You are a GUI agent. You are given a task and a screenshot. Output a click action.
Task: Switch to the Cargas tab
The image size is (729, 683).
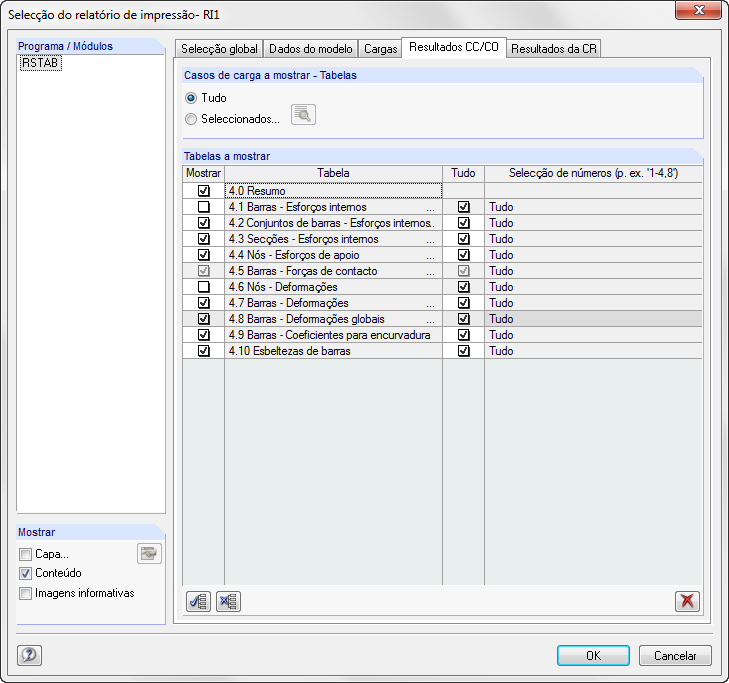pos(380,49)
